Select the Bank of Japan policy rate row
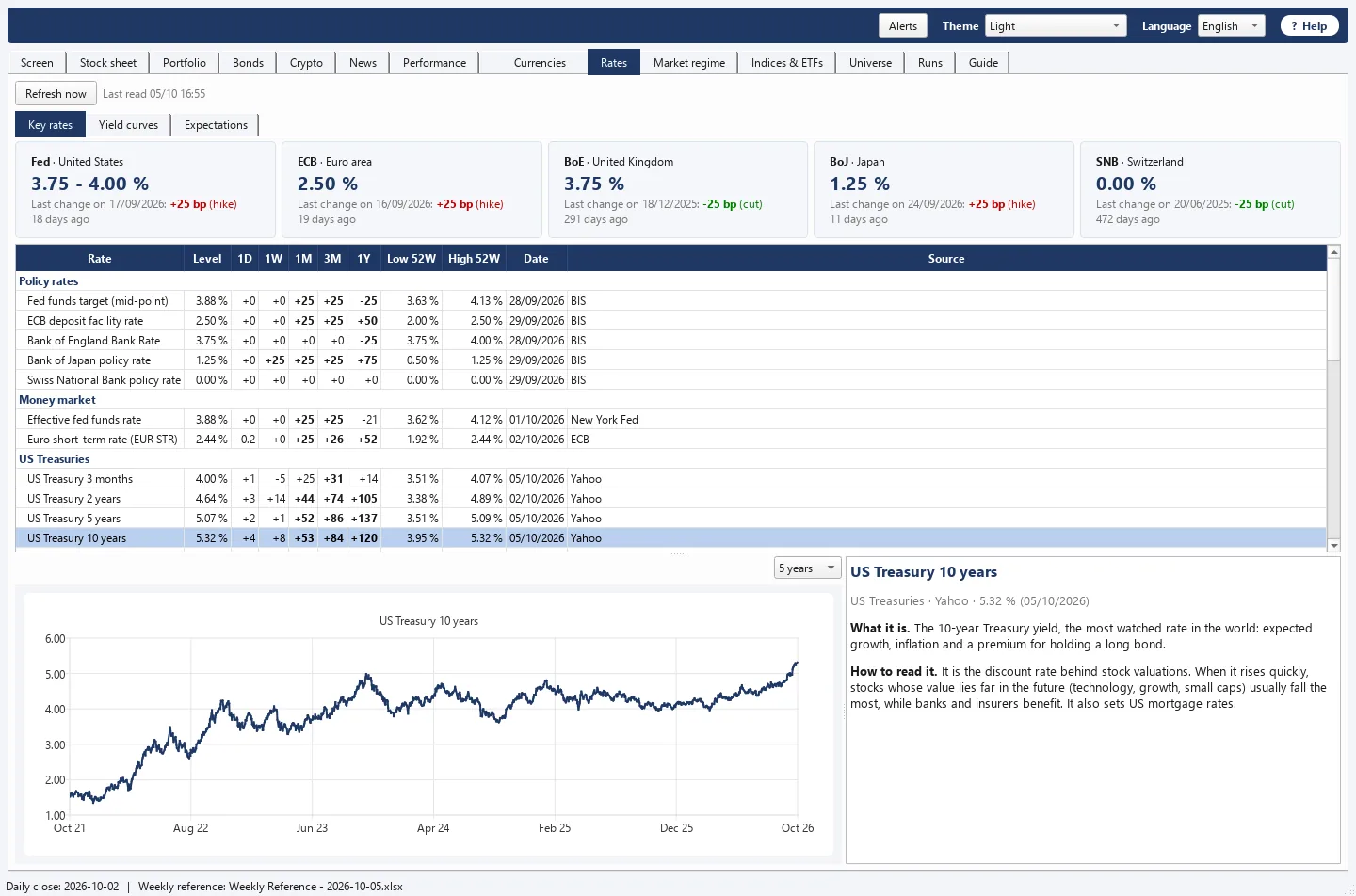The width and height of the screenshot is (1356, 896). (x=670, y=360)
